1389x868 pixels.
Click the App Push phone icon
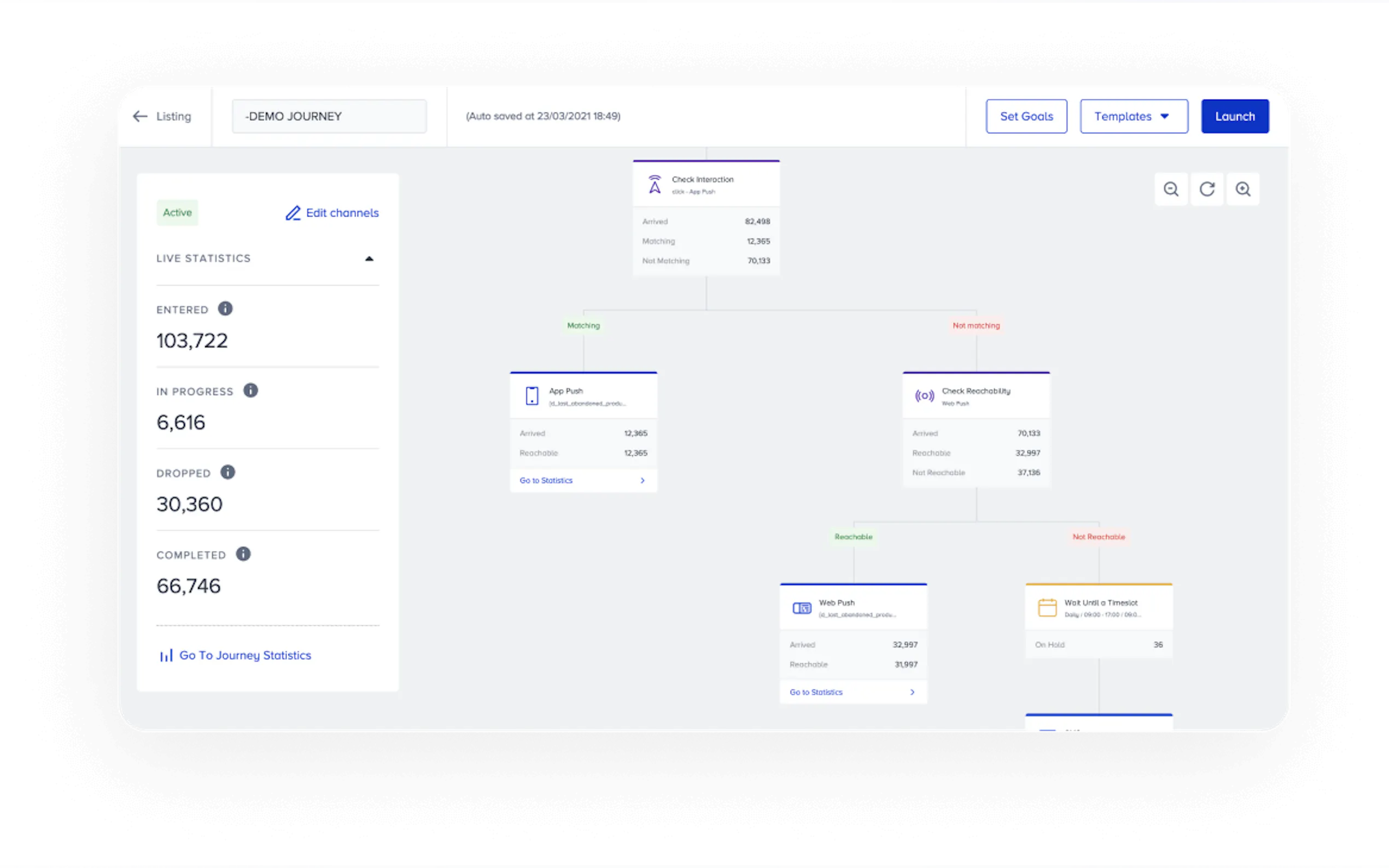(532, 396)
